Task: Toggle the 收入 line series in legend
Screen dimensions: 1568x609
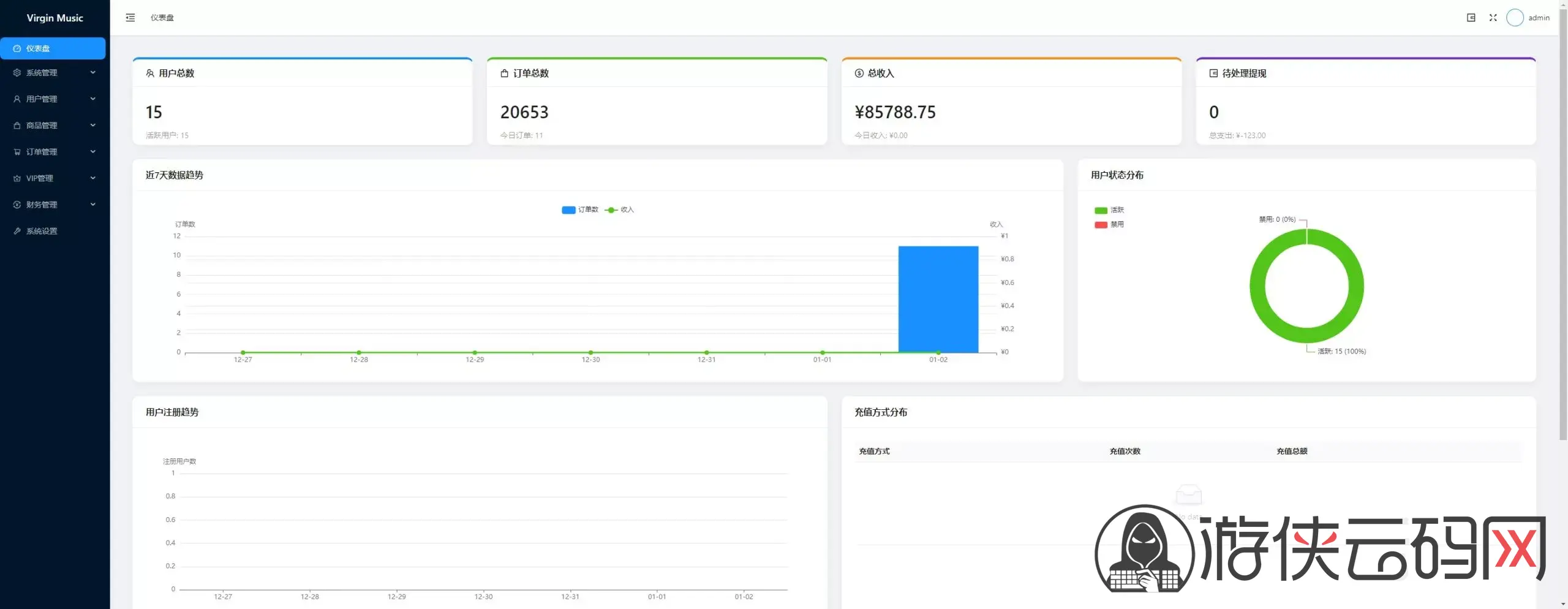Action: click(x=619, y=210)
